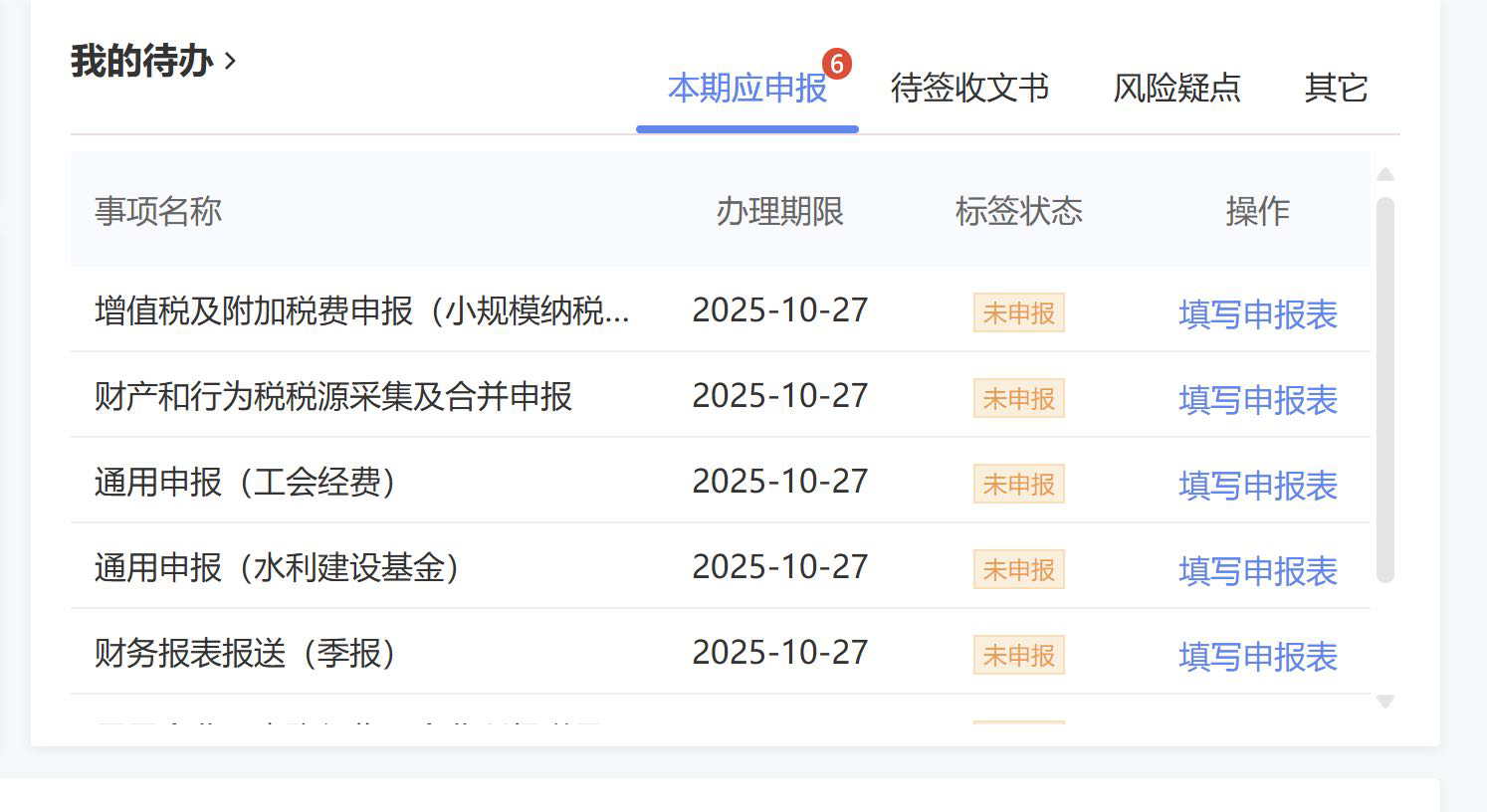The image size is (1487, 812).
Task: Click 未申报 tag on 增值税及附加税费 row
Action: 1018,313
